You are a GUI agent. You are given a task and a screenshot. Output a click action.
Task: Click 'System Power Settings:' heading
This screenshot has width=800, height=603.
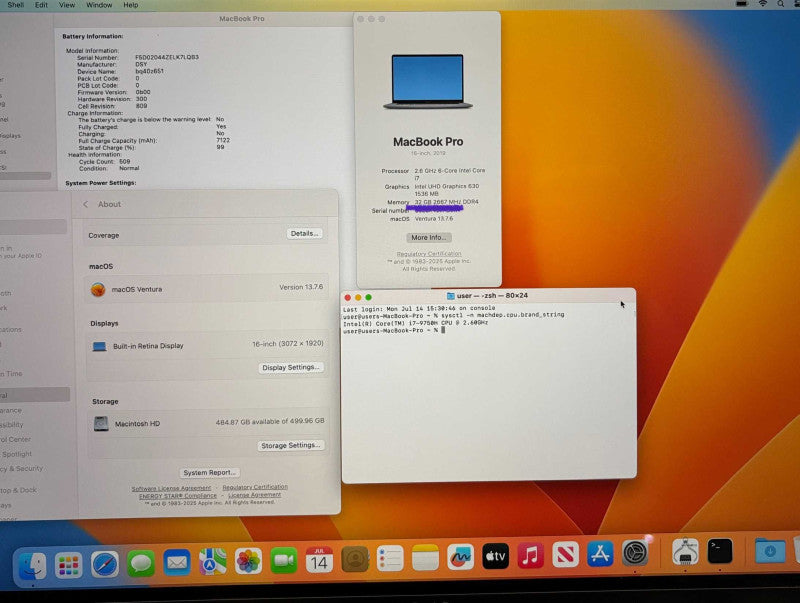click(101, 183)
